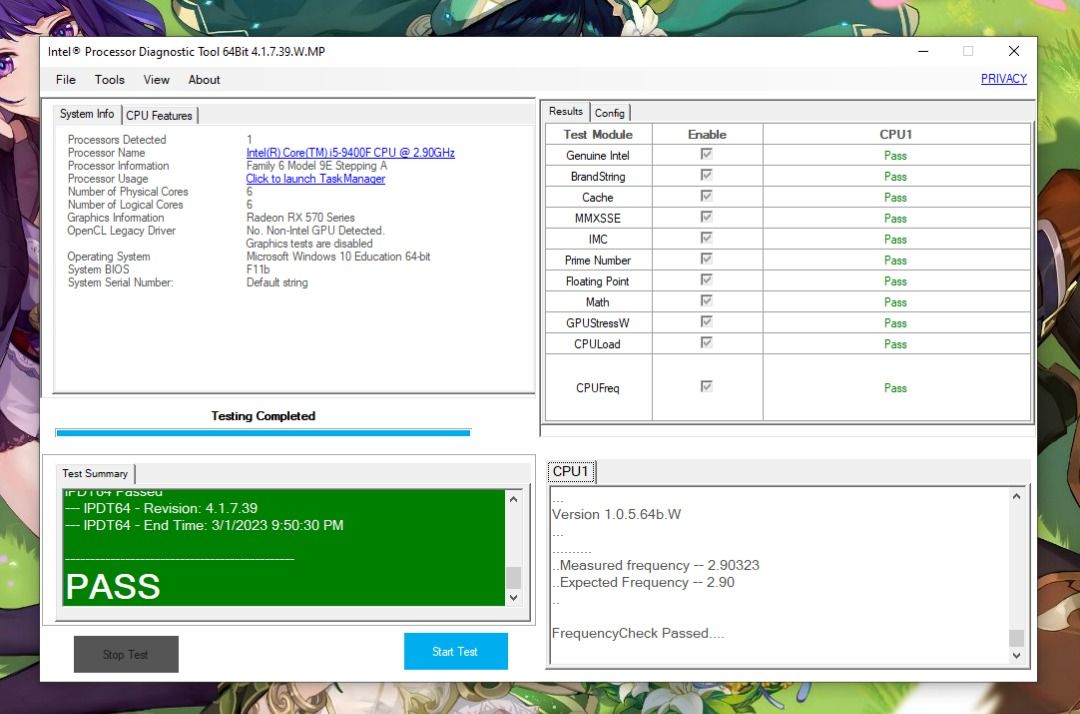1080x714 pixels.
Task: Toggle the IMC test checkbox
Action: 706,238
